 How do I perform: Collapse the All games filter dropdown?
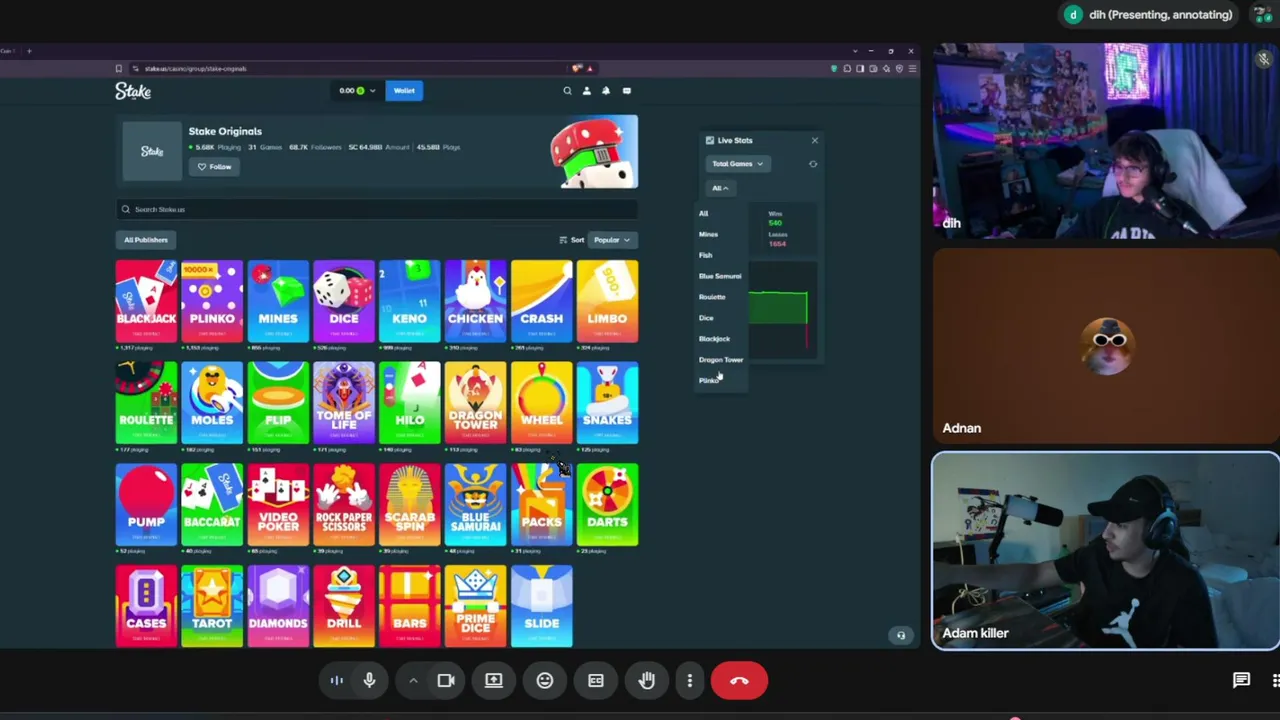click(x=720, y=188)
